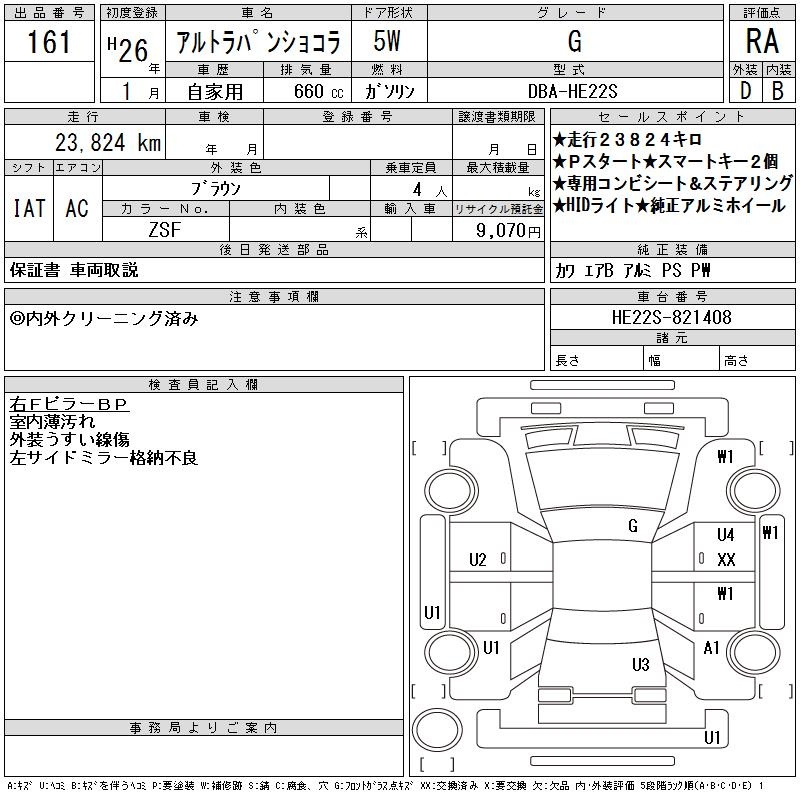Select the U3 dent mark near rear
This screenshot has height=800, width=800.
pos(640,664)
